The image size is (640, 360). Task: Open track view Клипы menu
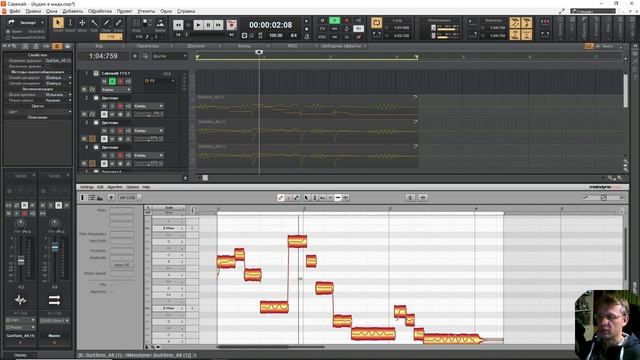pyautogui.click(x=244, y=46)
